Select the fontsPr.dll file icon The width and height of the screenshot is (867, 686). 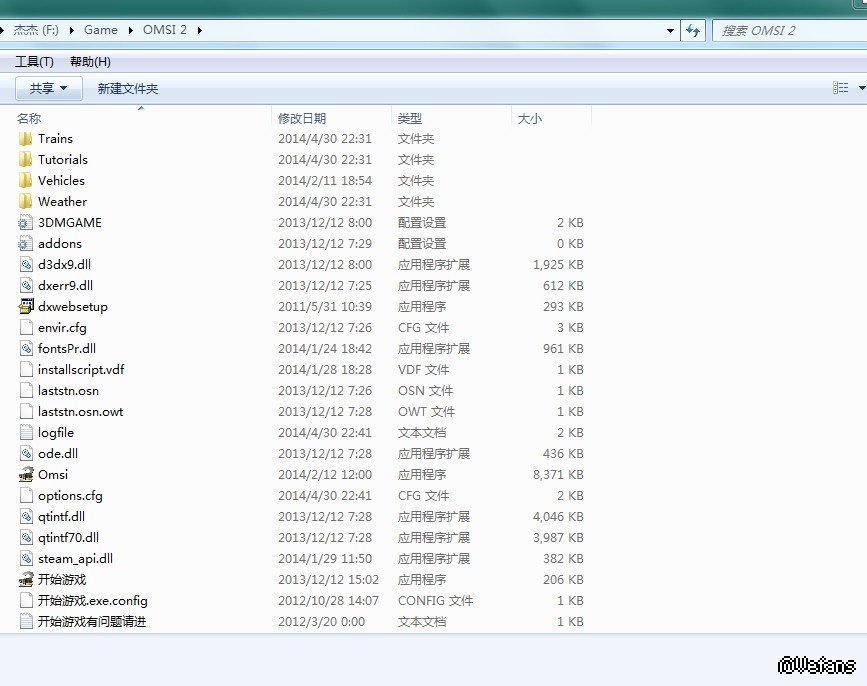26,349
